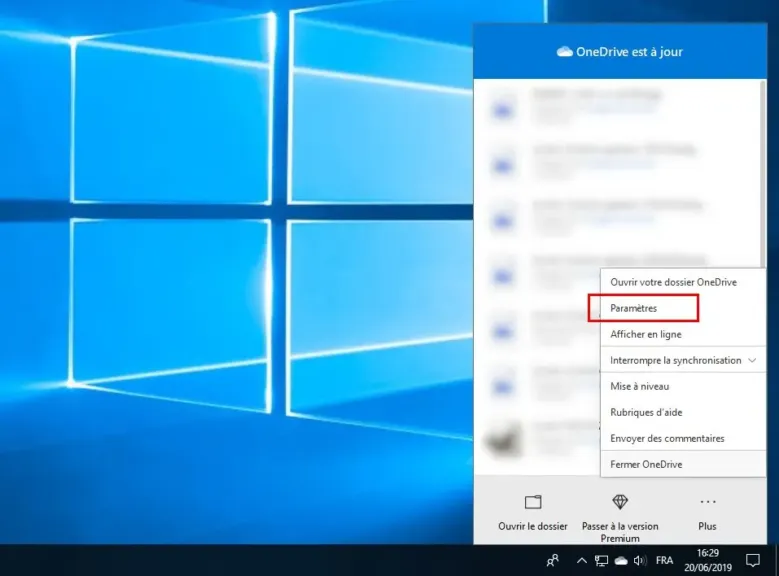Open Rubriques d'aide

(x=683, y=412)
